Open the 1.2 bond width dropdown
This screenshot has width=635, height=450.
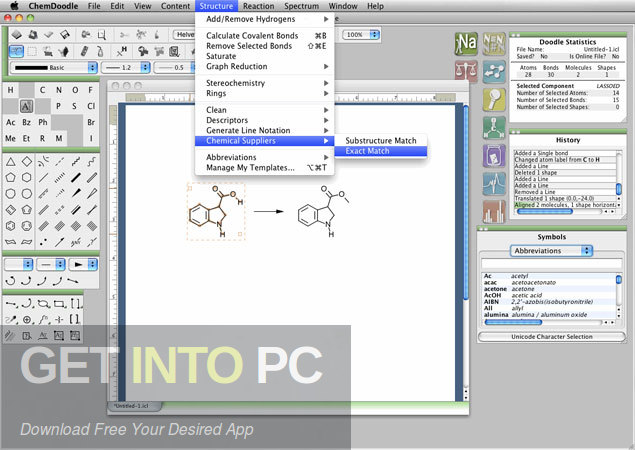[x=126, y=67]
